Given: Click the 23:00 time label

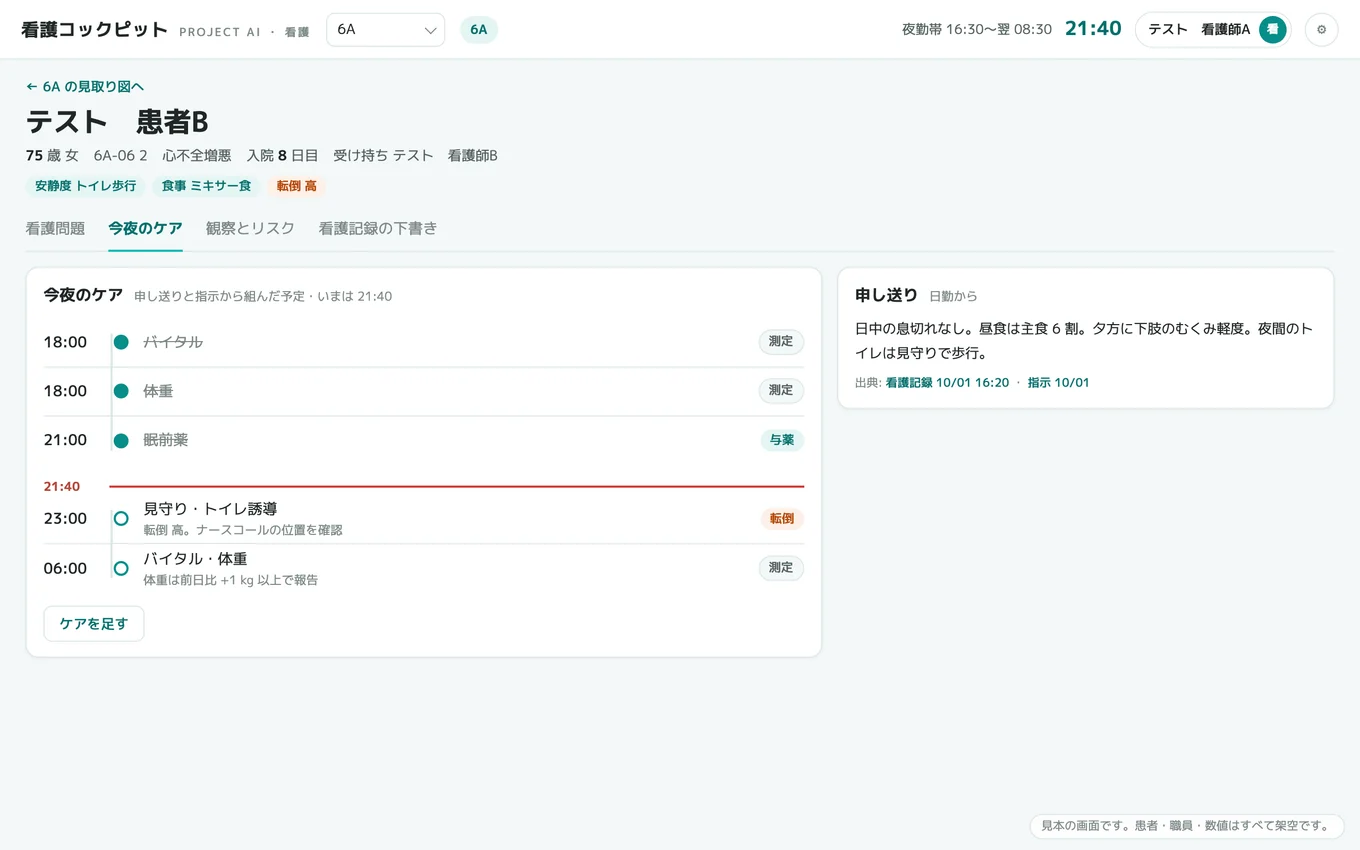Looking at the screenshot, I should [x=65, y=519].
